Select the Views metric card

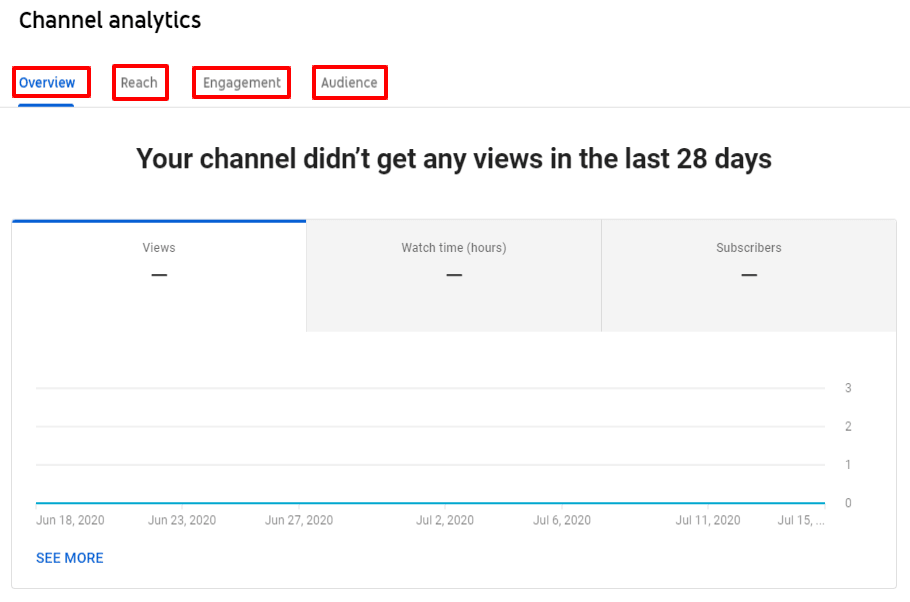click(x=159, y=262)
